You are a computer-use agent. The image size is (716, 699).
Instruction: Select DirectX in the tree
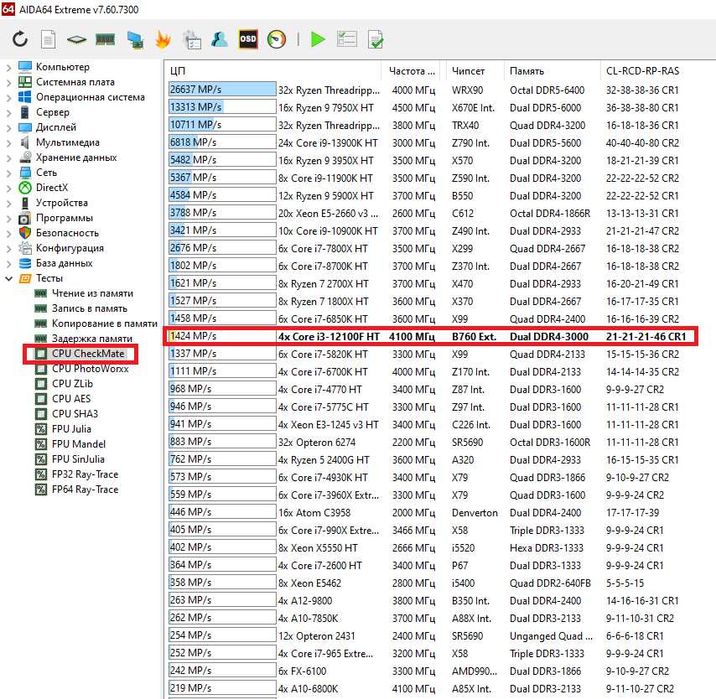(x=52, y=188)
